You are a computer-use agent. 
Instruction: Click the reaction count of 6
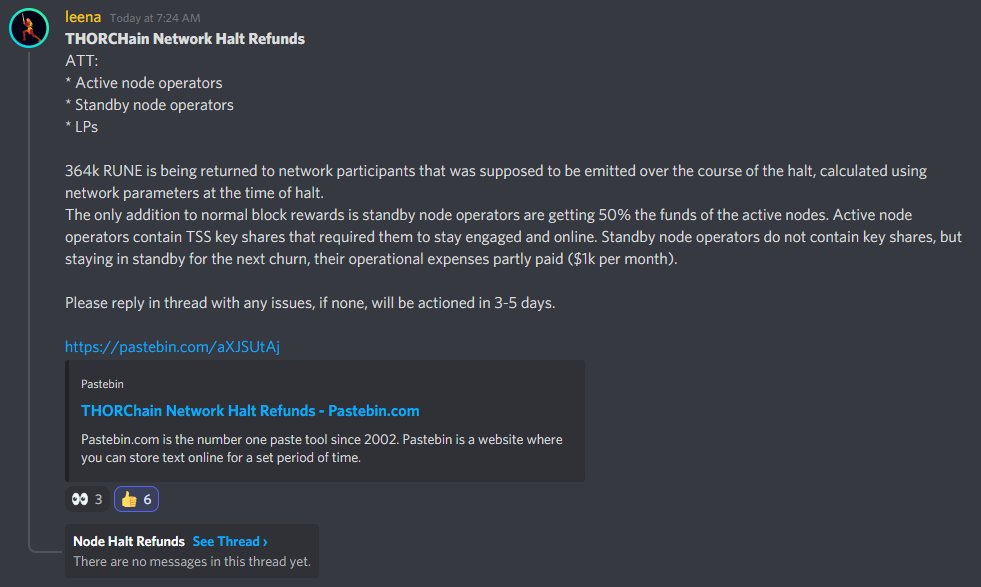tap(147, 499)
